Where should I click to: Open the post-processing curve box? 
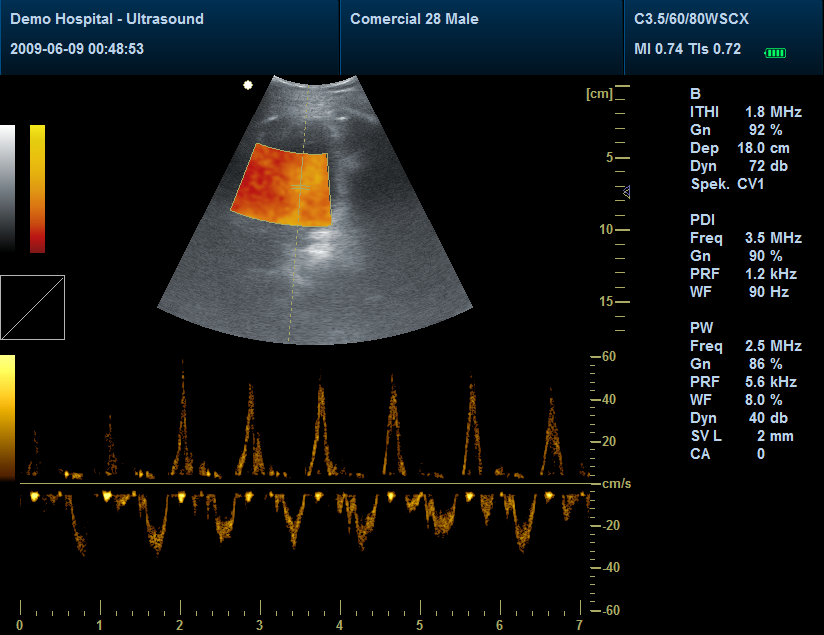click(33, 307)
